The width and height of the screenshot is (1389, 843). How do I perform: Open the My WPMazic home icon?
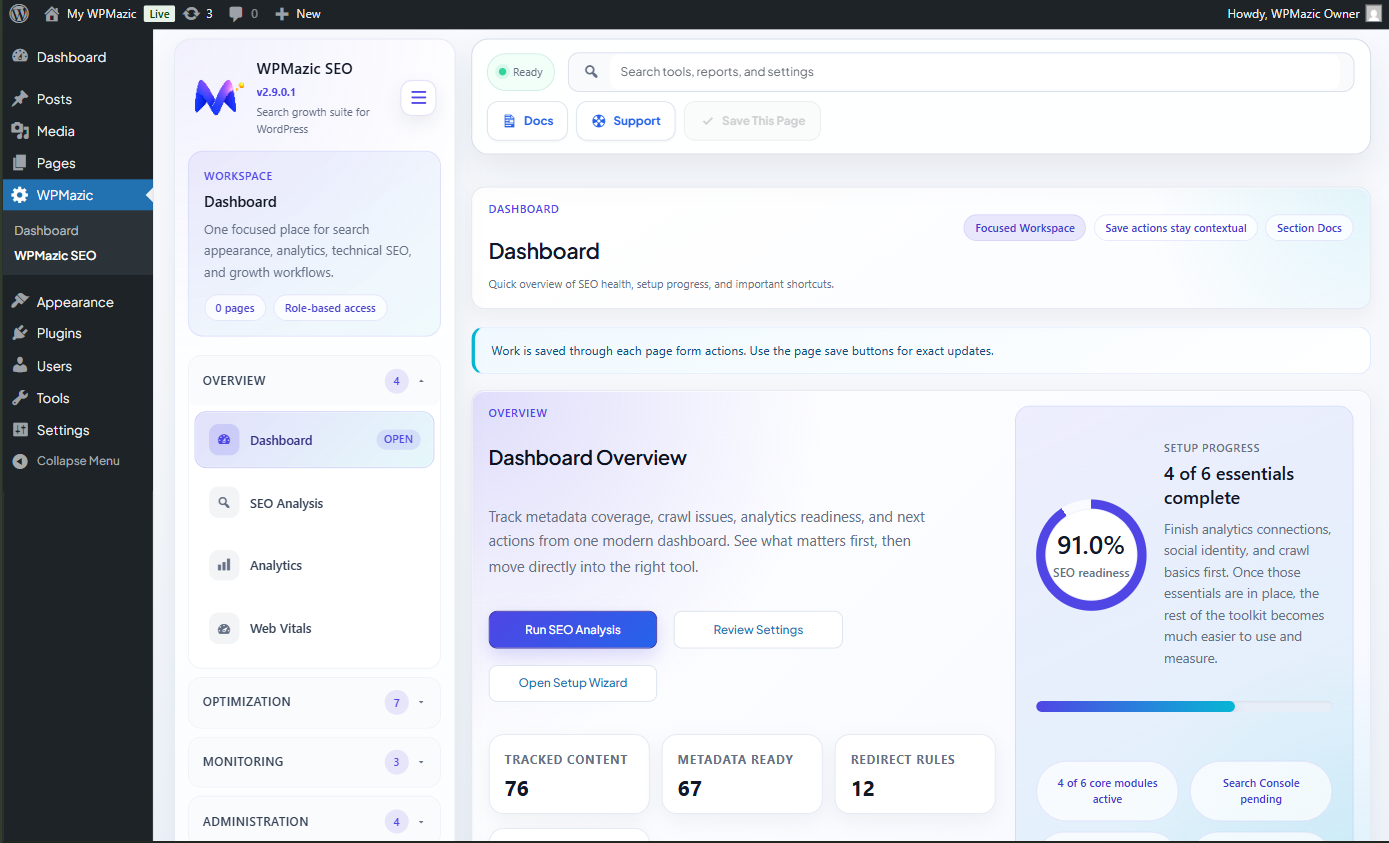[x=52, y=14]
